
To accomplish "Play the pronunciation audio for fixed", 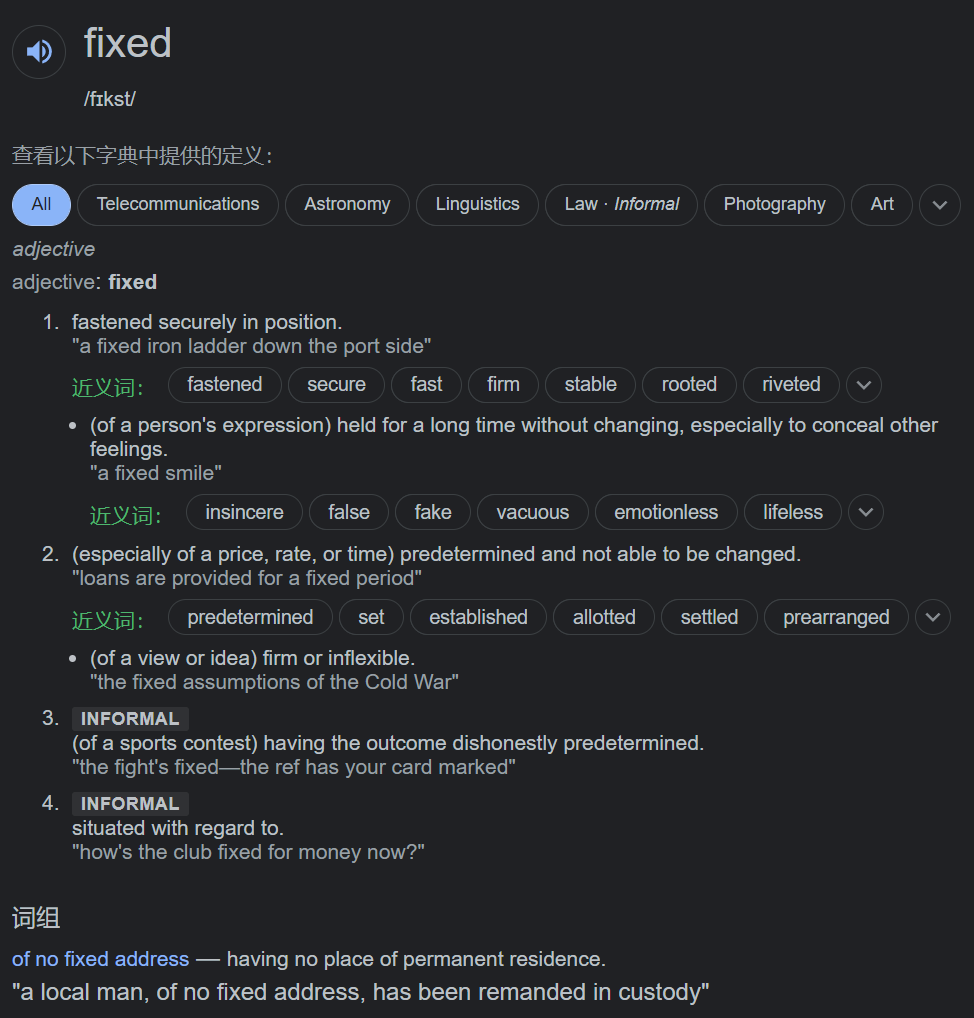I will coord(39,51).
